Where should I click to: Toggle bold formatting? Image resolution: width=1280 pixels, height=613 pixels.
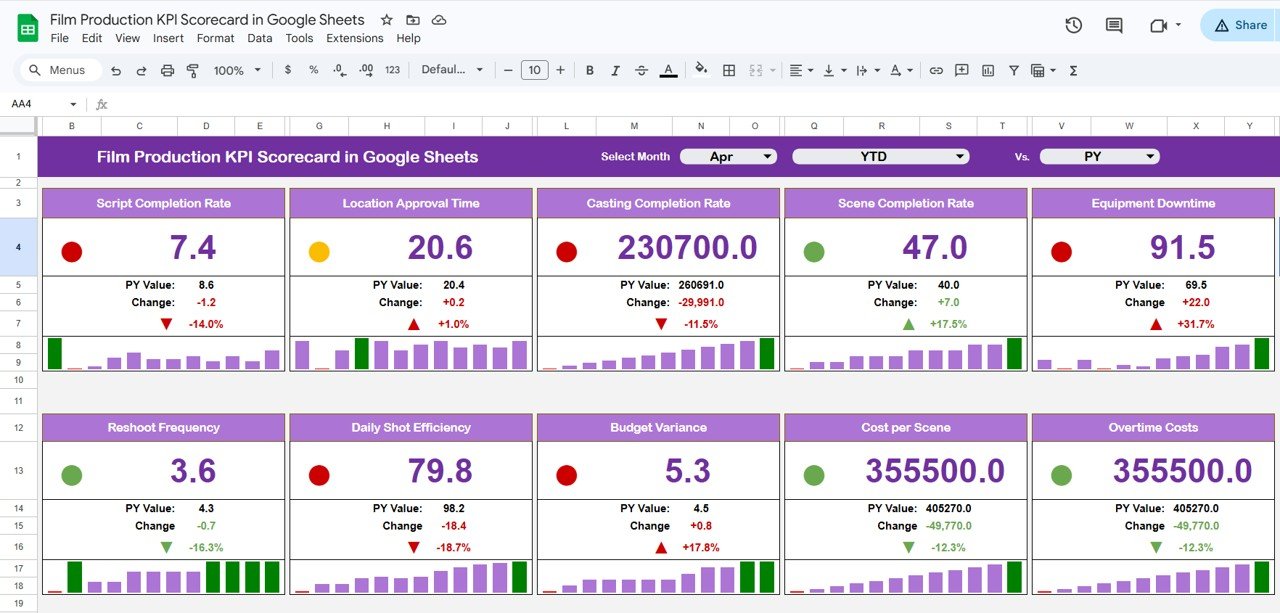[x=589, y=70]
